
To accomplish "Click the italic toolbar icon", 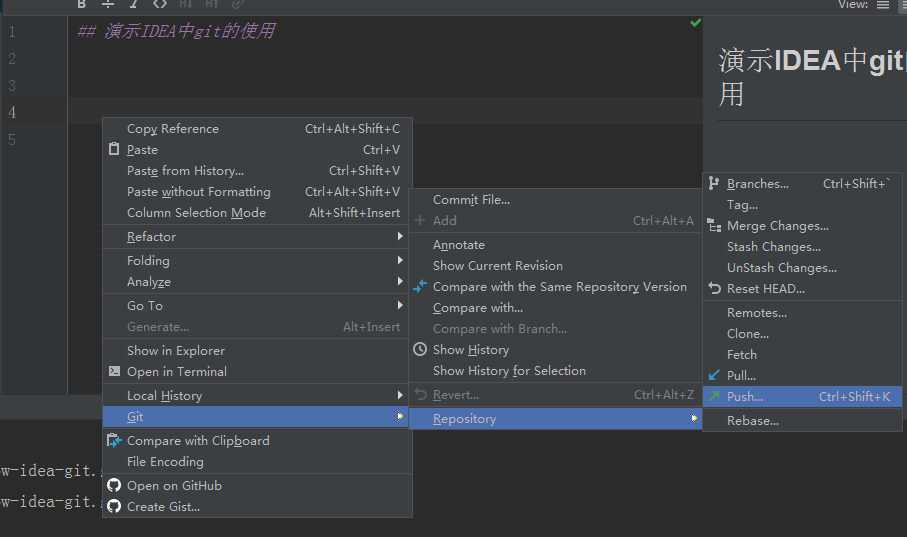I will [134, 5].
